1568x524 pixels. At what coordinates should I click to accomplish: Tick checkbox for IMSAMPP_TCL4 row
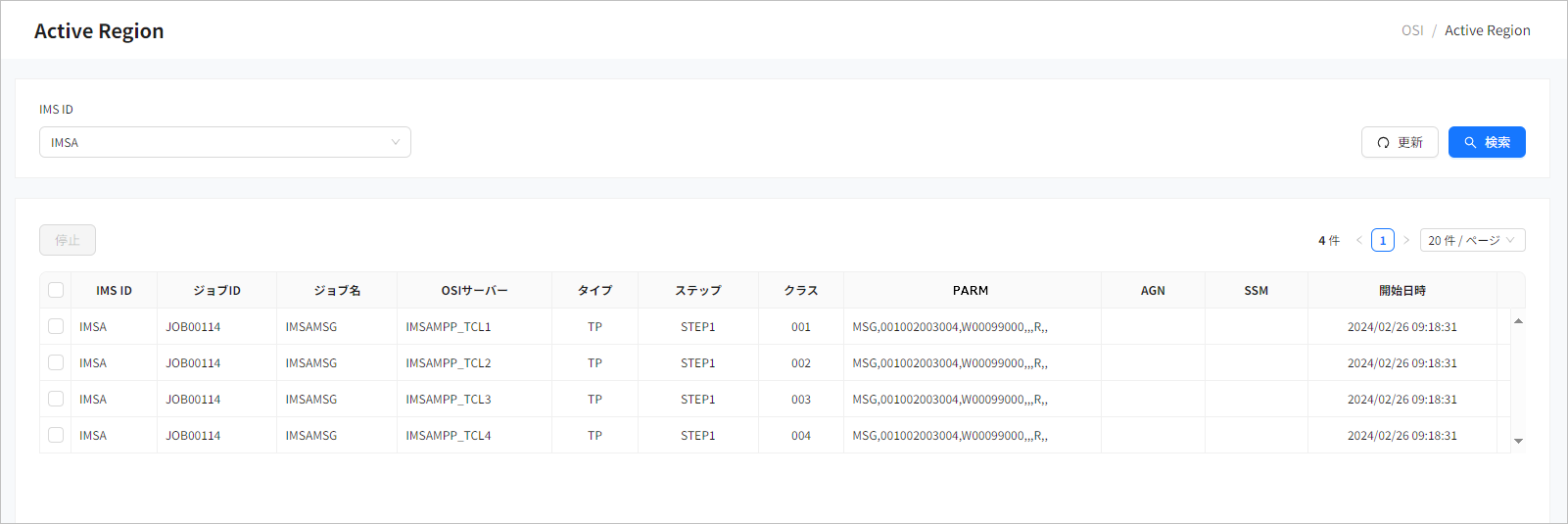coord(56,435)
